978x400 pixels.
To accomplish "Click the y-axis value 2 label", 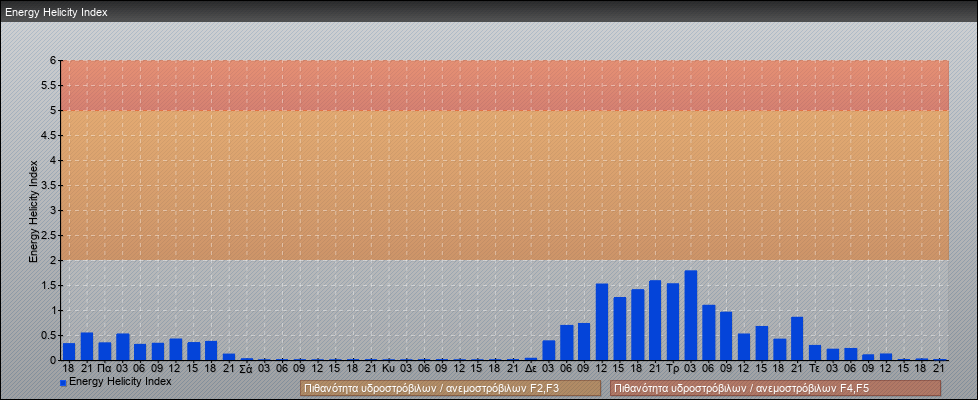I will click(x=52, y=260).
